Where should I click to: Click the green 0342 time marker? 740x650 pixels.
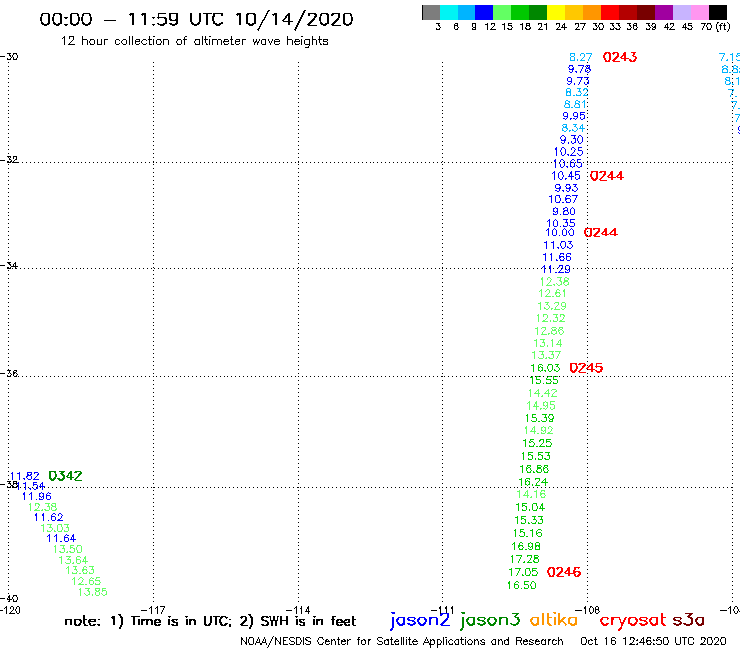pos(65,476)
